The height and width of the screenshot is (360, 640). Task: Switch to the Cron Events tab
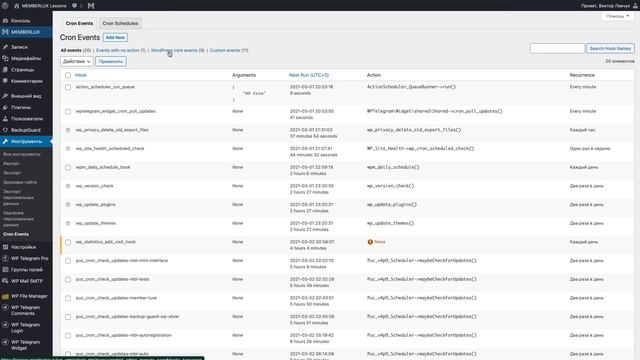click(79, 23)
